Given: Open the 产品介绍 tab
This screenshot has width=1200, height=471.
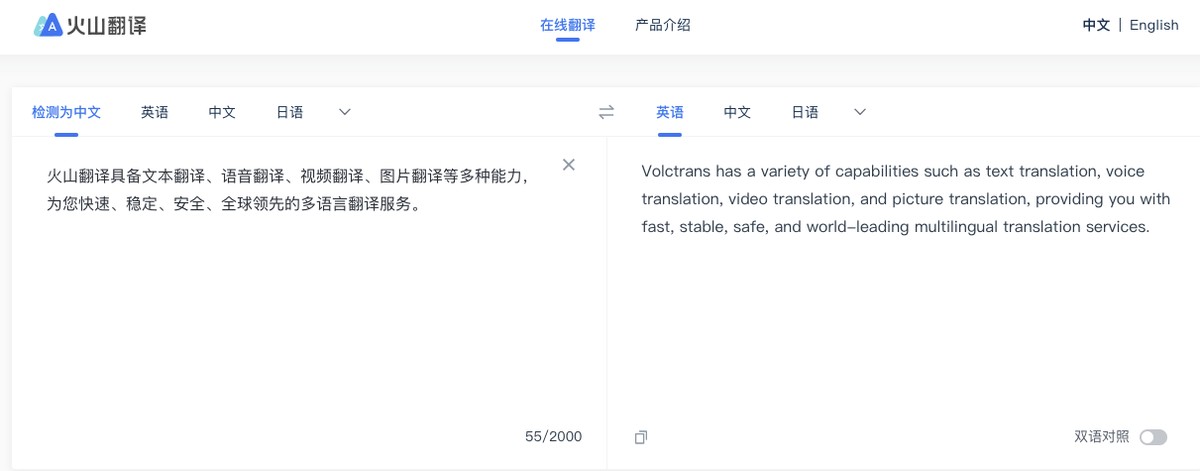Looking at the screenshot, I should point(662,25).
